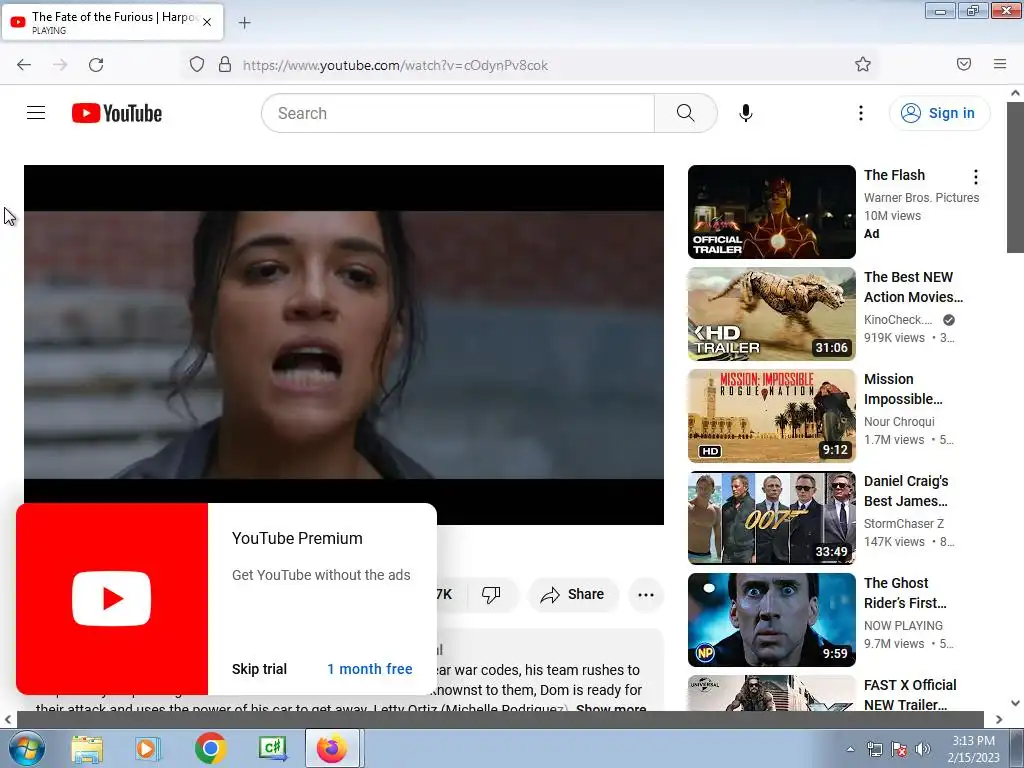1024x768 pixels.
Task: Click the scrollbar down arrow
Action: coord(1015,703)
